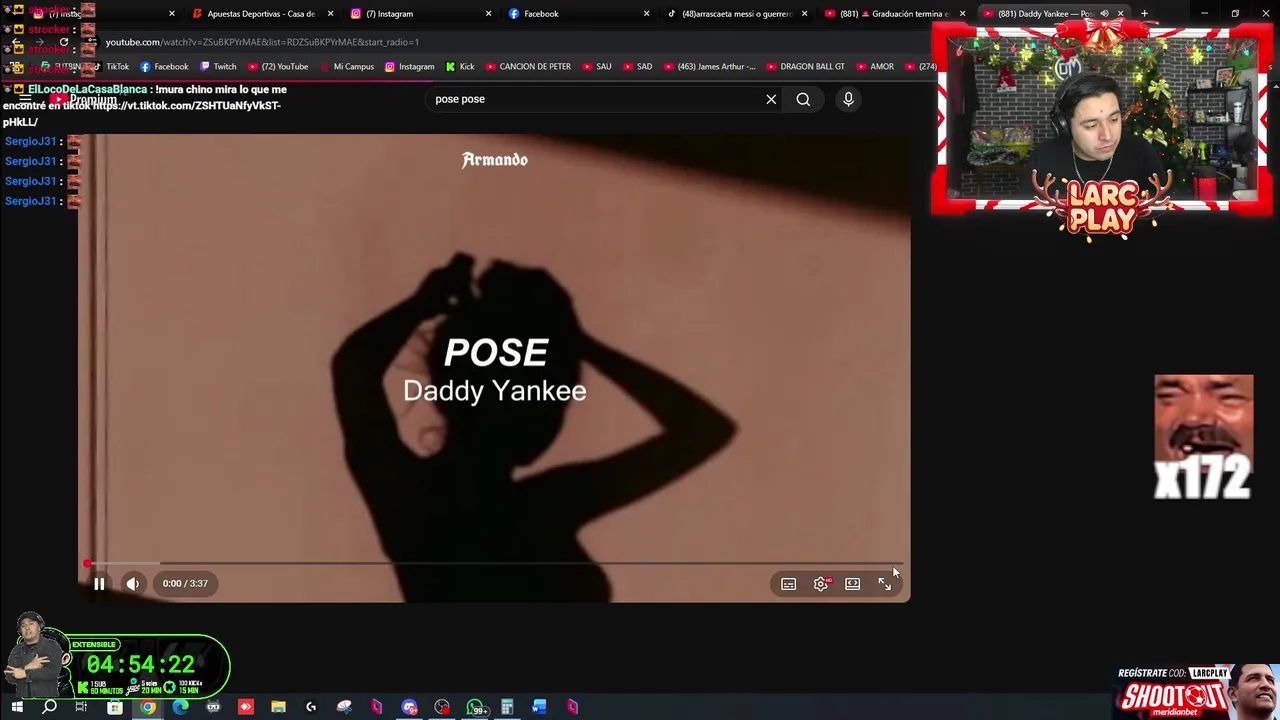
Task: Open the Facebook bookmark
Action: (164, 67)
